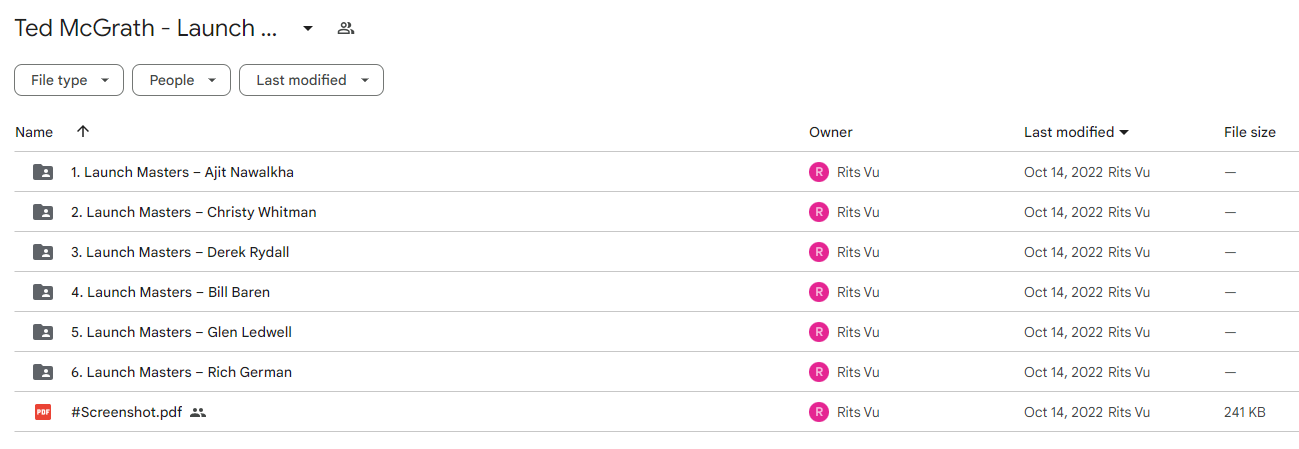Click the Owner column header
This screenshot has height=449, width=1299.
click(831, 132)
